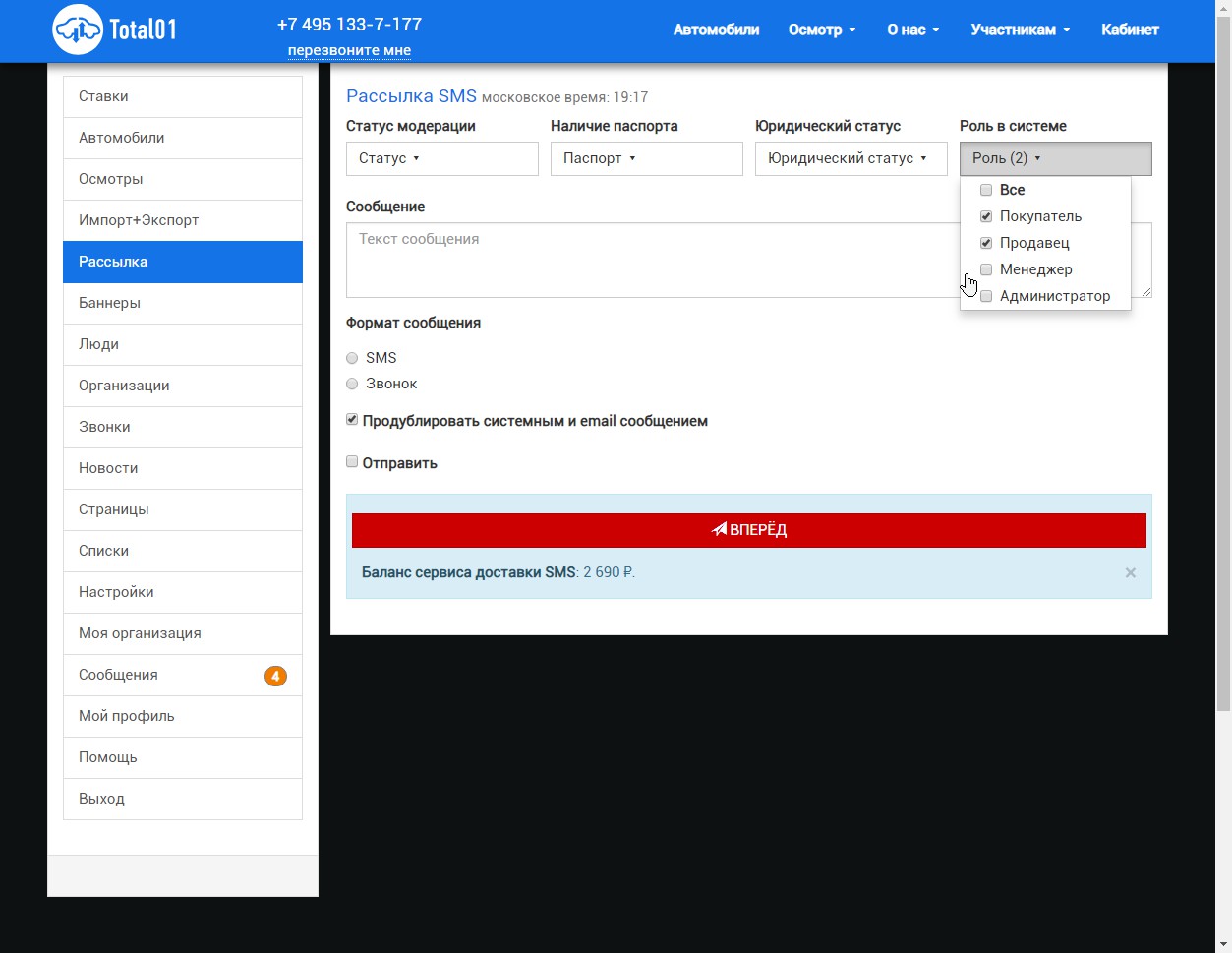Click the Рассылка SMS page heading
1232x953 pixels.
point(411,96)
